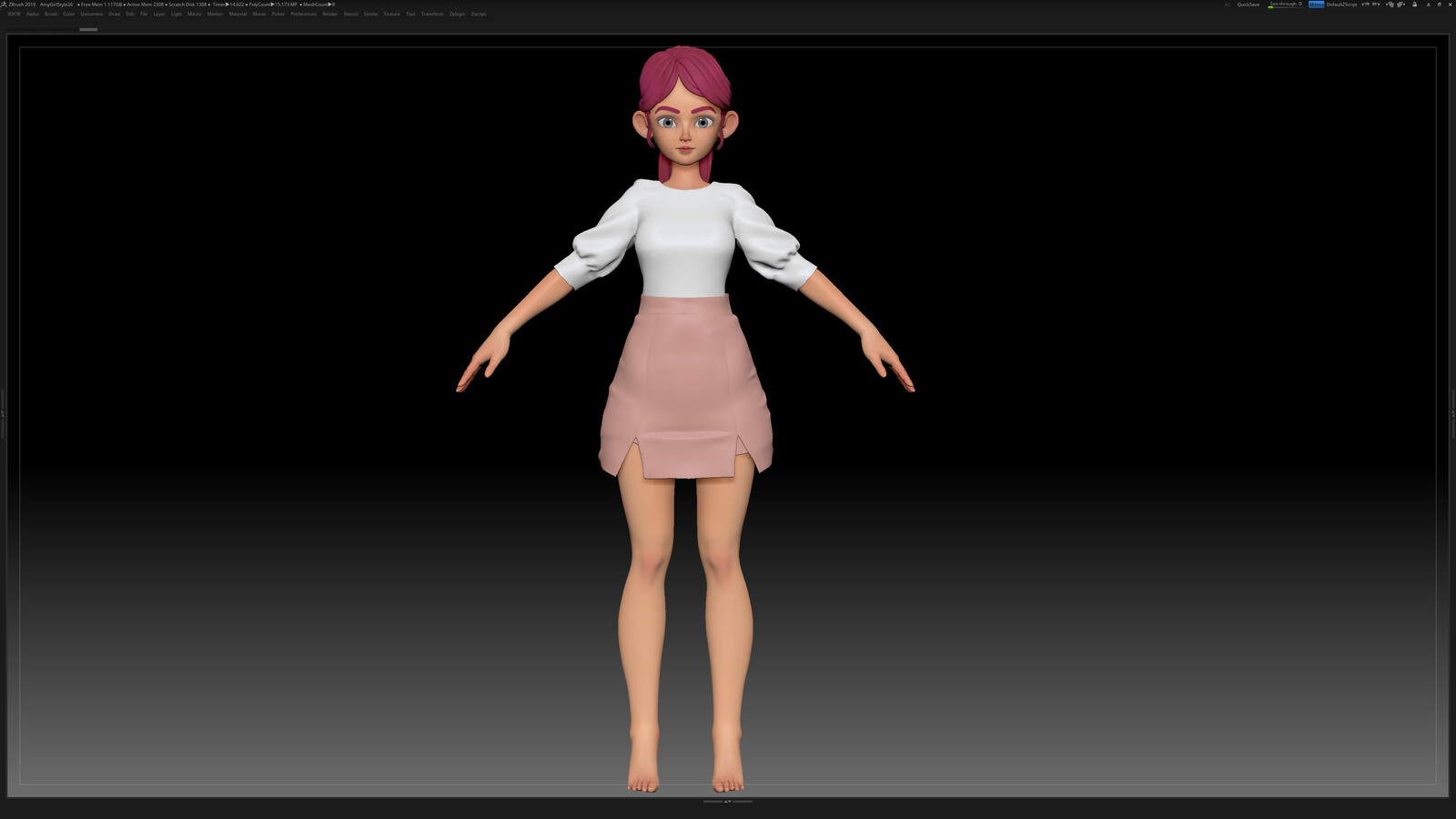Open the Material menu
Screen dimensions: 1456x819
tap(238, 14)
